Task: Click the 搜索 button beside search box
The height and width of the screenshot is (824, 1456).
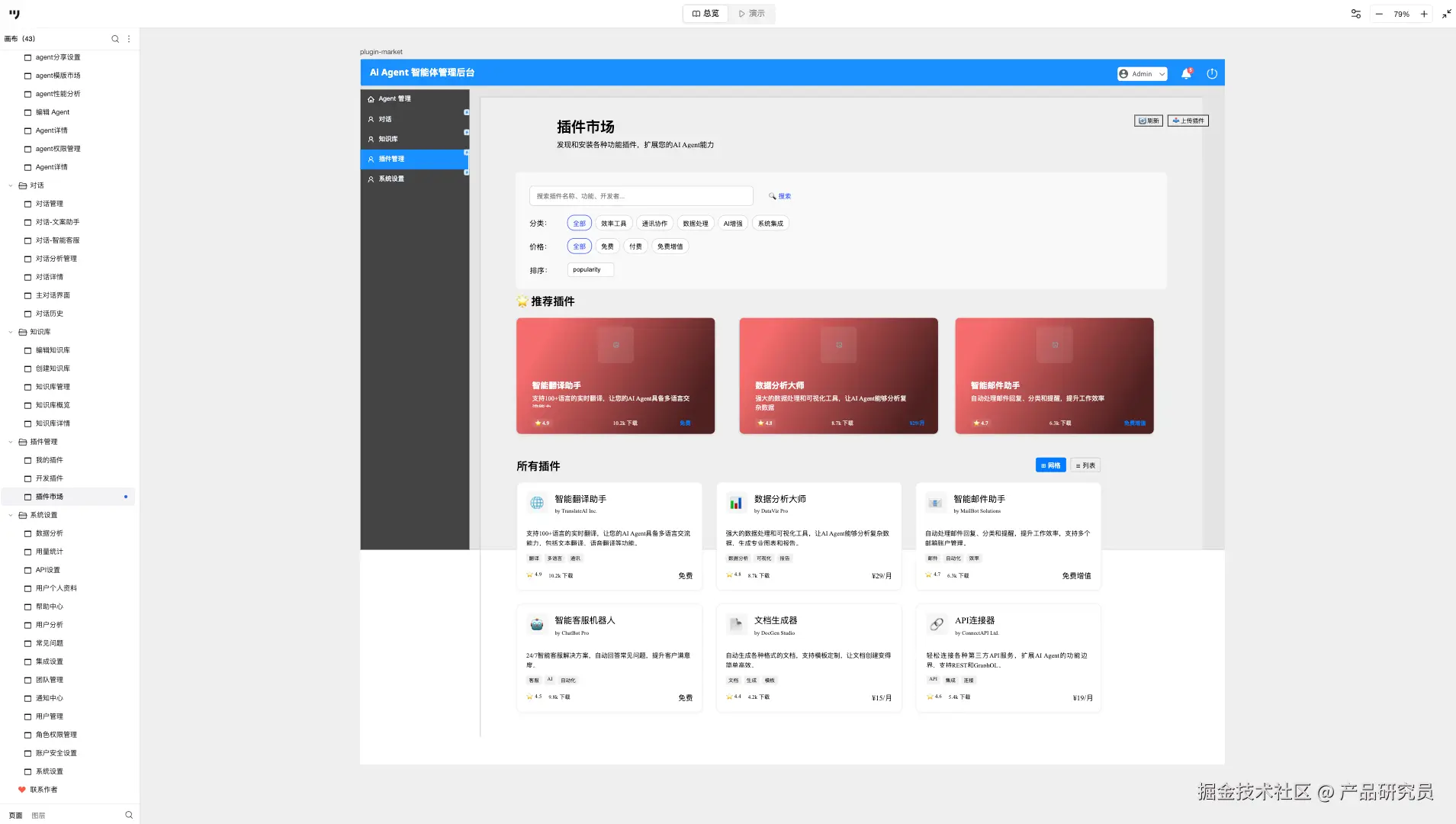Action: (779, 196)
